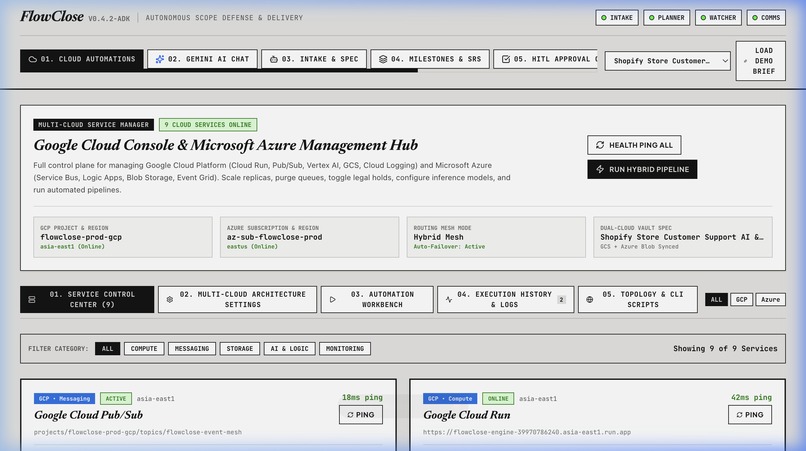
Task: Open 04. Execution History & Logs sub-tab
Action: pyautogui.click(x=505, y=299)
